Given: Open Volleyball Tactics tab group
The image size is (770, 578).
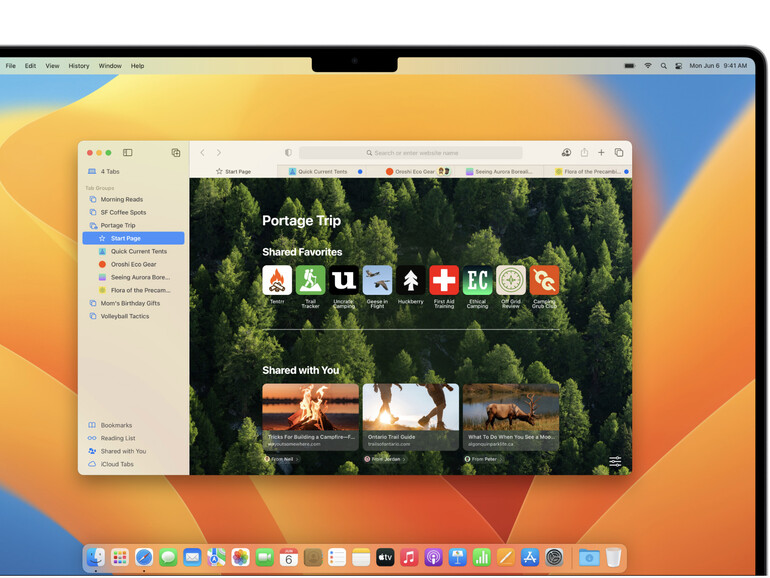Looking at the screenshot, I should pyautogui.click(x=134, y=316).
